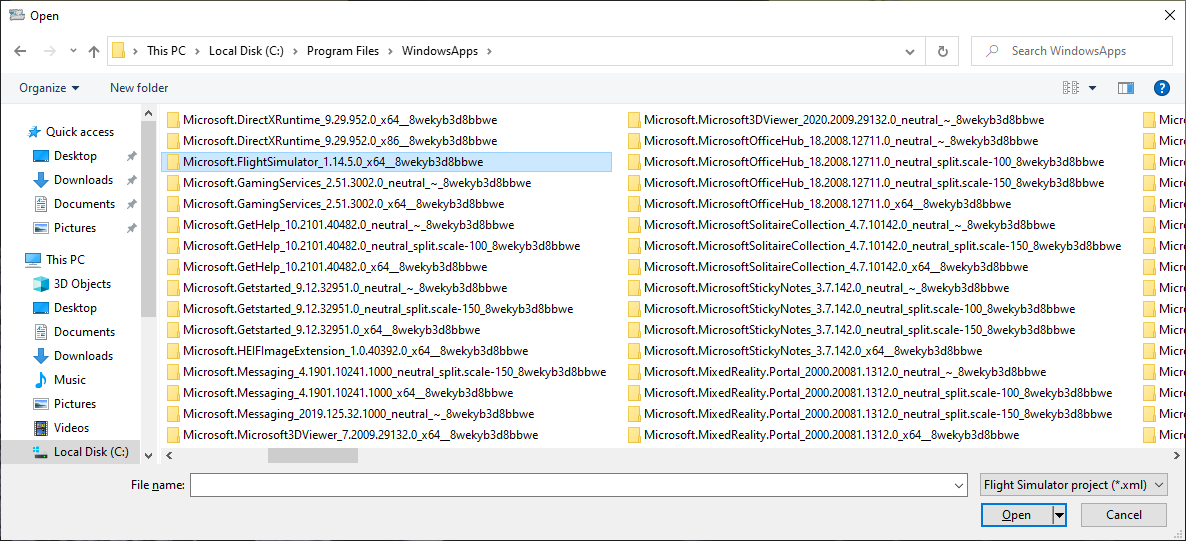Click Local Disk (C:) breadcrumb segment
The height and width of the screenshot is (541, 1186).
pos(247,51)
